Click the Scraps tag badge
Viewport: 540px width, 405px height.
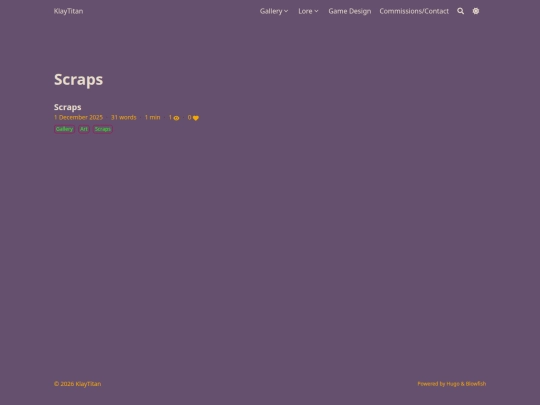point(103,129)
